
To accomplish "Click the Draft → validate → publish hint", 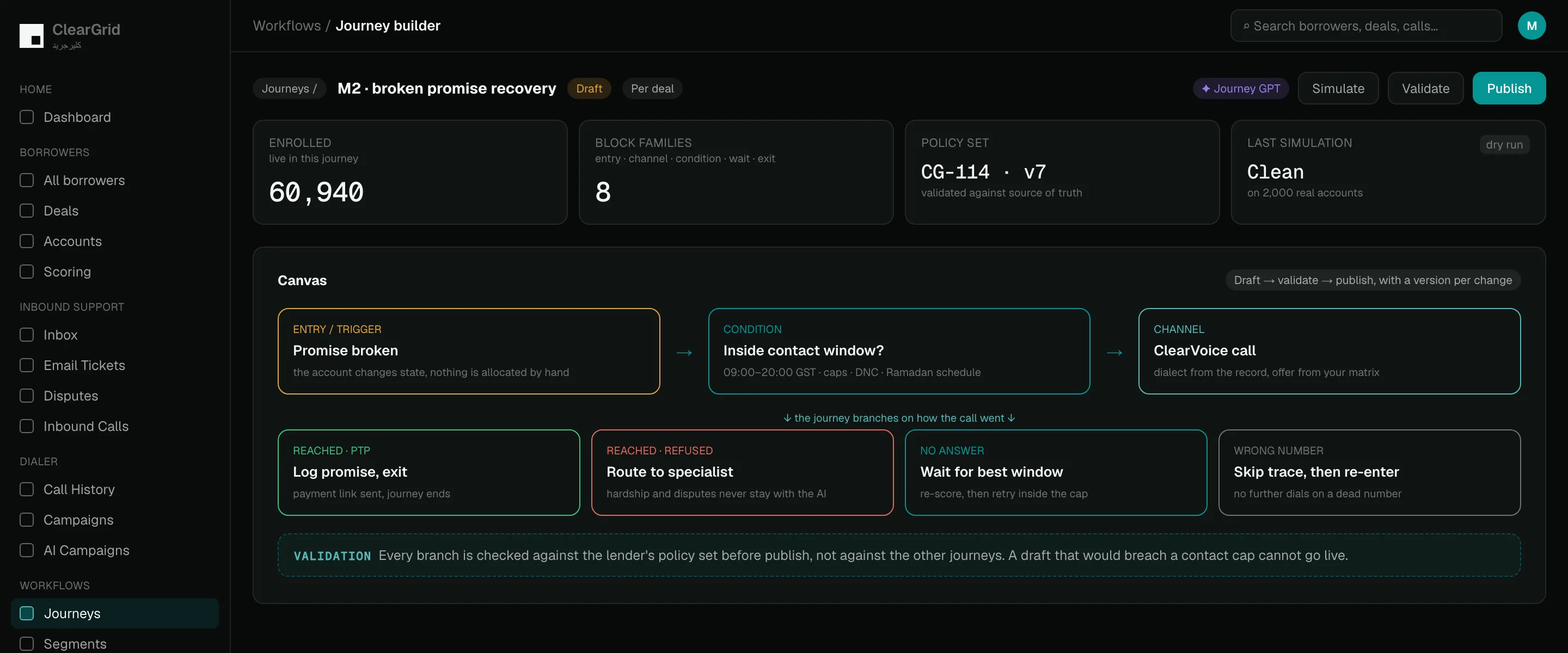I will (x=1373, y=280).
